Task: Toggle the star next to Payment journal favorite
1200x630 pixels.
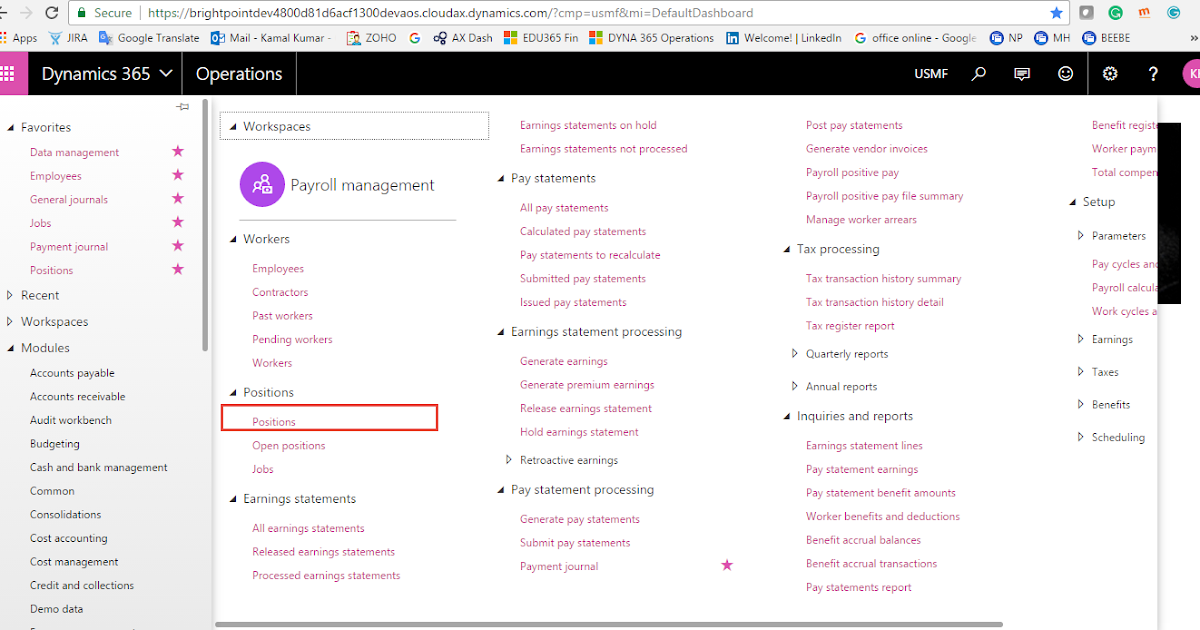Action: pos(177,246)
